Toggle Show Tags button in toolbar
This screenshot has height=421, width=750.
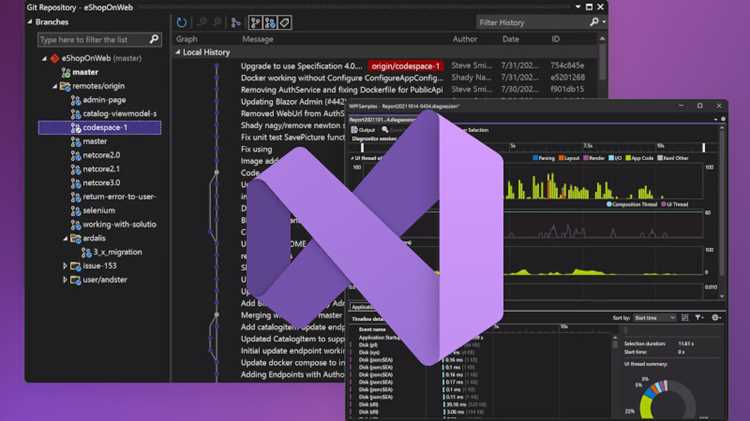point(285,22)
